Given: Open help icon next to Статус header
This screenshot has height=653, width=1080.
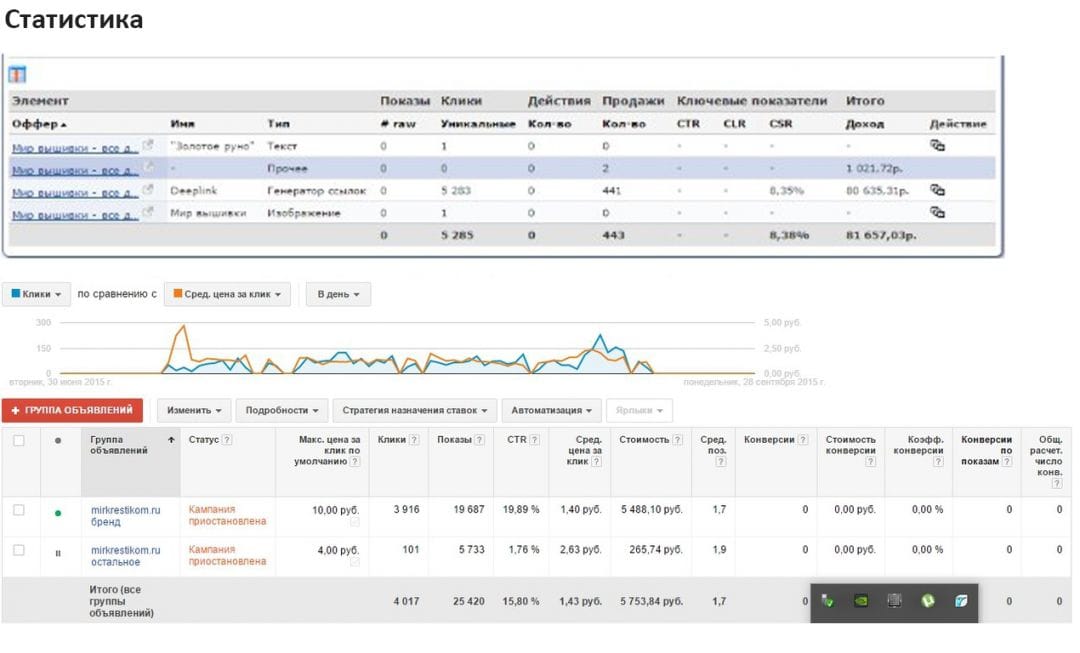Looking at the screenshot, I should click(227, 439).
